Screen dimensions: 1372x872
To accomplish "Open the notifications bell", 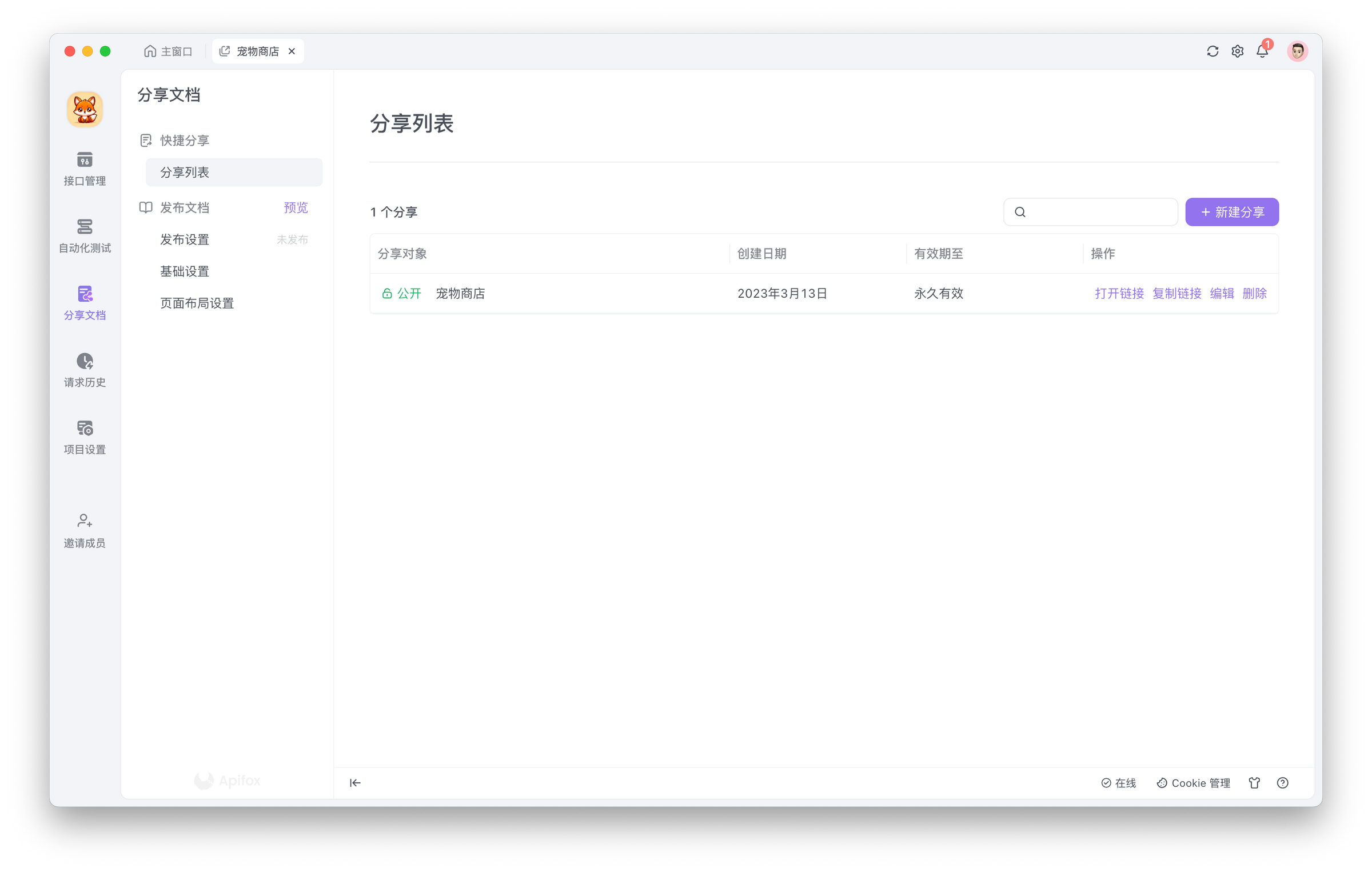I will click(1262, 51).
